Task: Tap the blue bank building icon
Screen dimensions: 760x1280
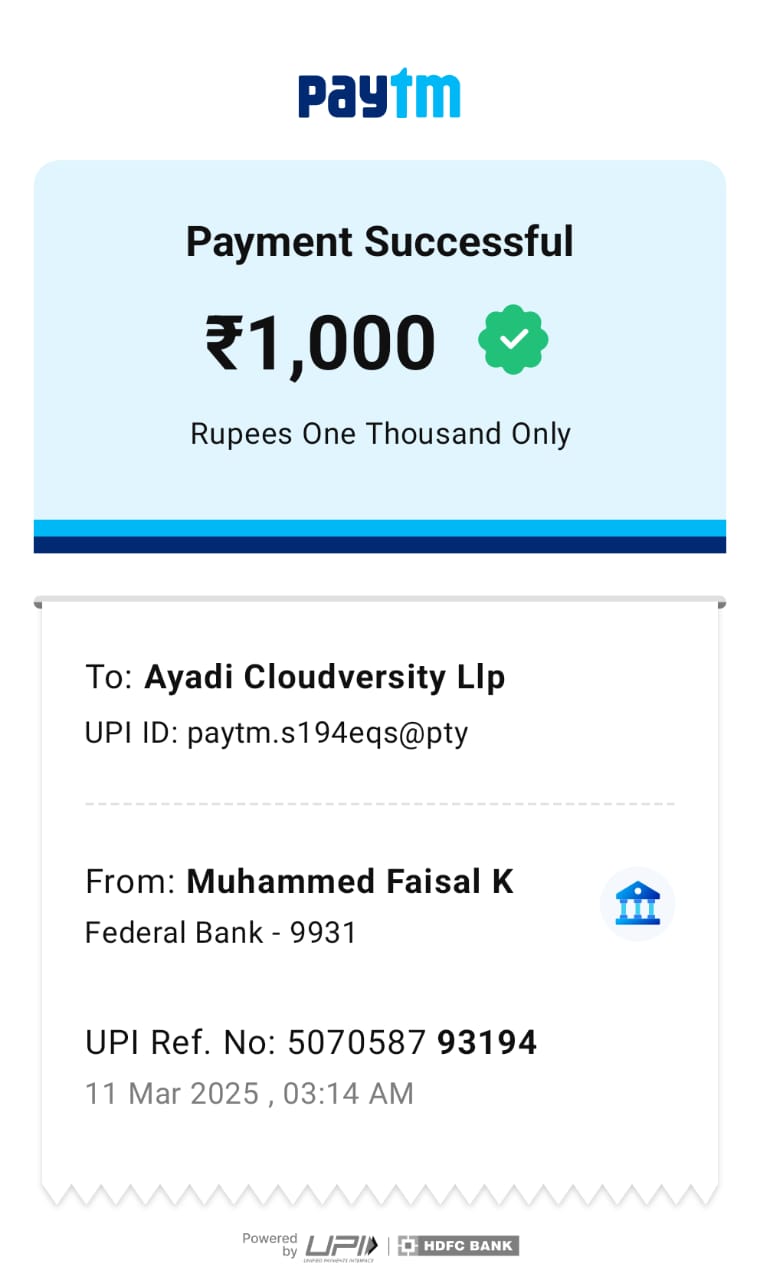Action: pyautogui.click(x=637, y=904)
